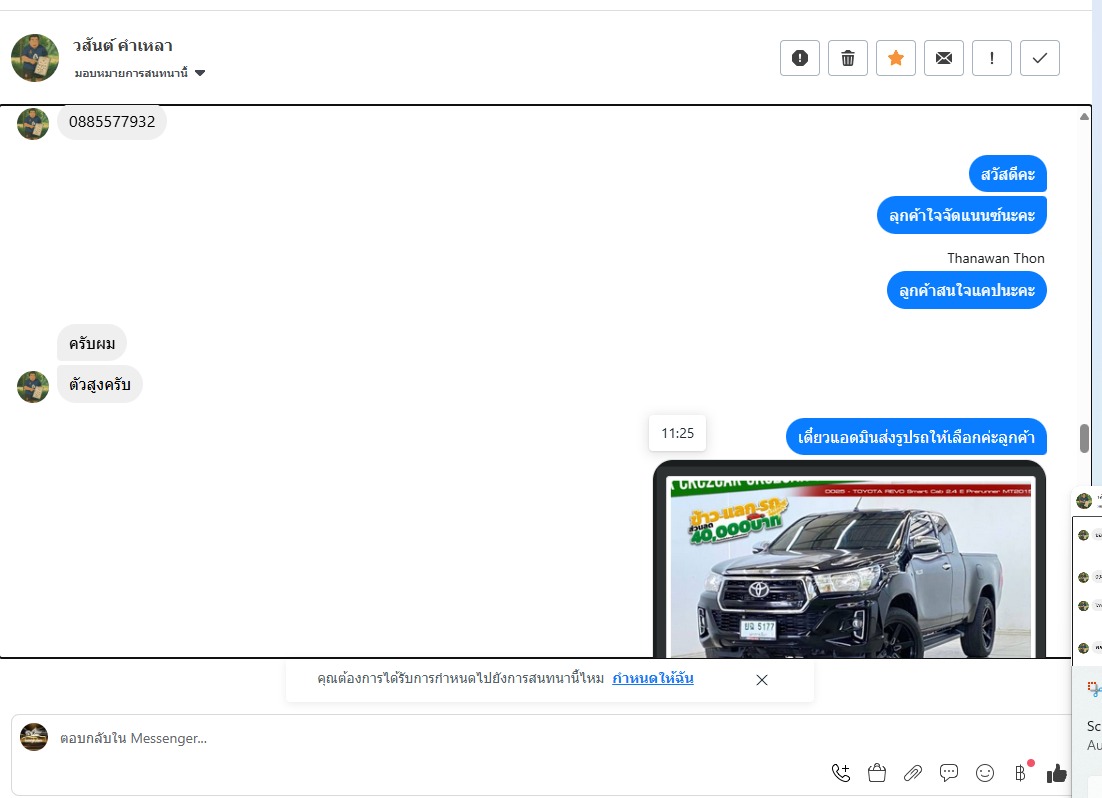Click sender name Thanawan Thon
This screenshot has width=1102, height=798.
click(x=996, y=258)
